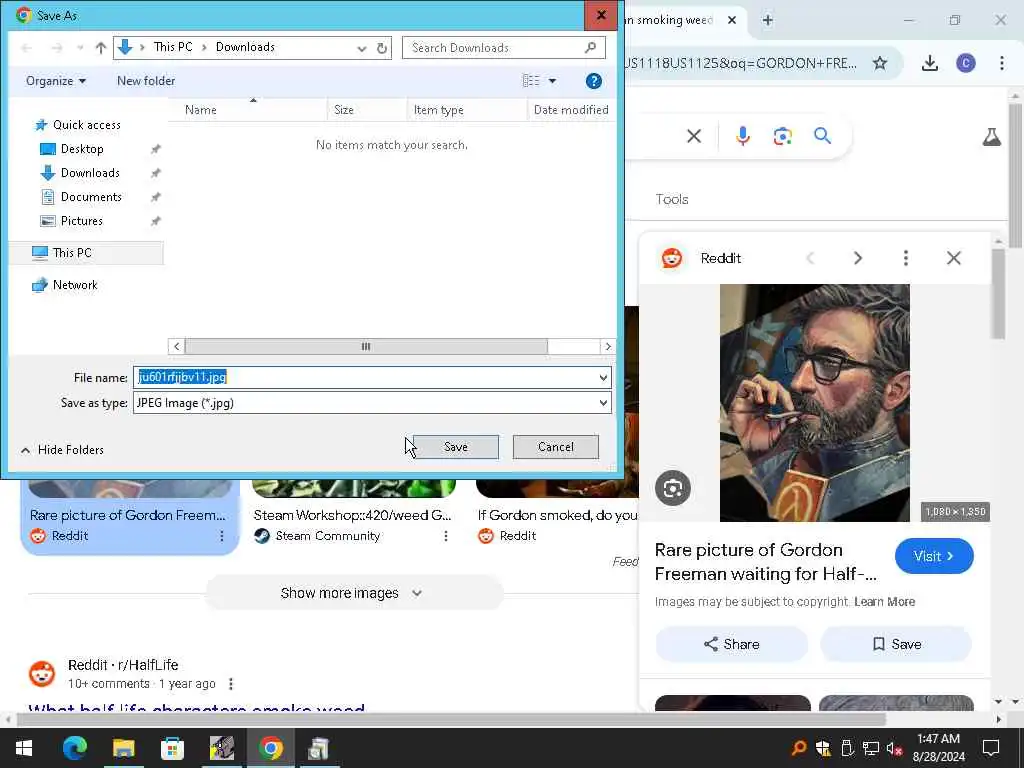This screenshot has width=1024, height=768.
Task: Open the Learn More copyright link
Action: point(884,601)
